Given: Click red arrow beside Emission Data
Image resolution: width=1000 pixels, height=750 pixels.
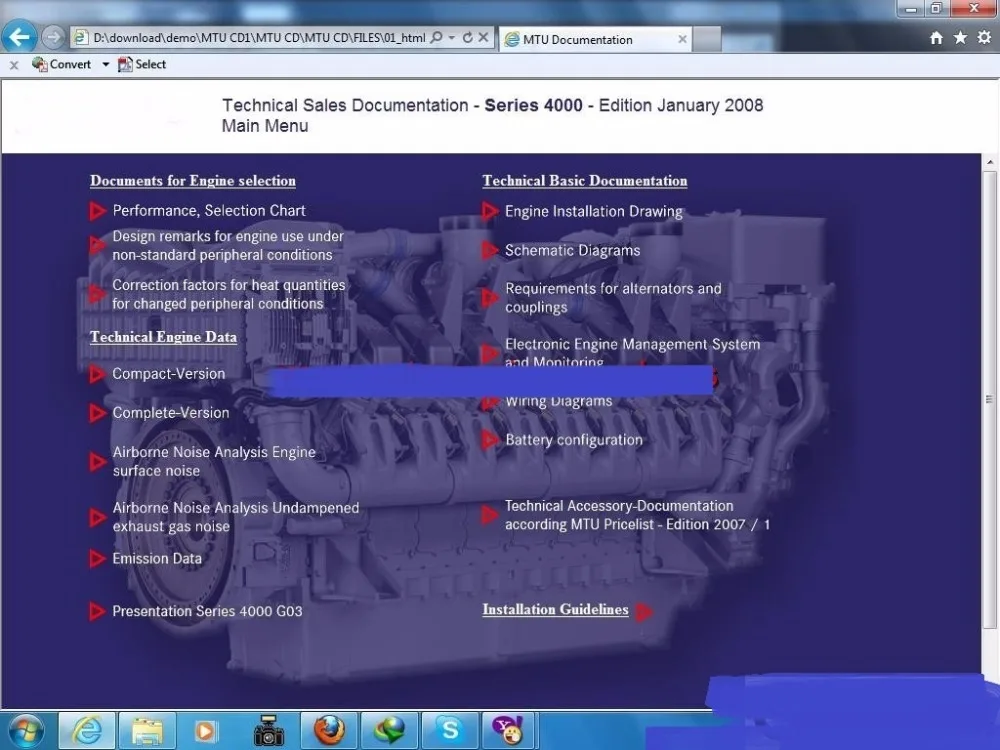Looking at the screenshot, I should (97, 559).
